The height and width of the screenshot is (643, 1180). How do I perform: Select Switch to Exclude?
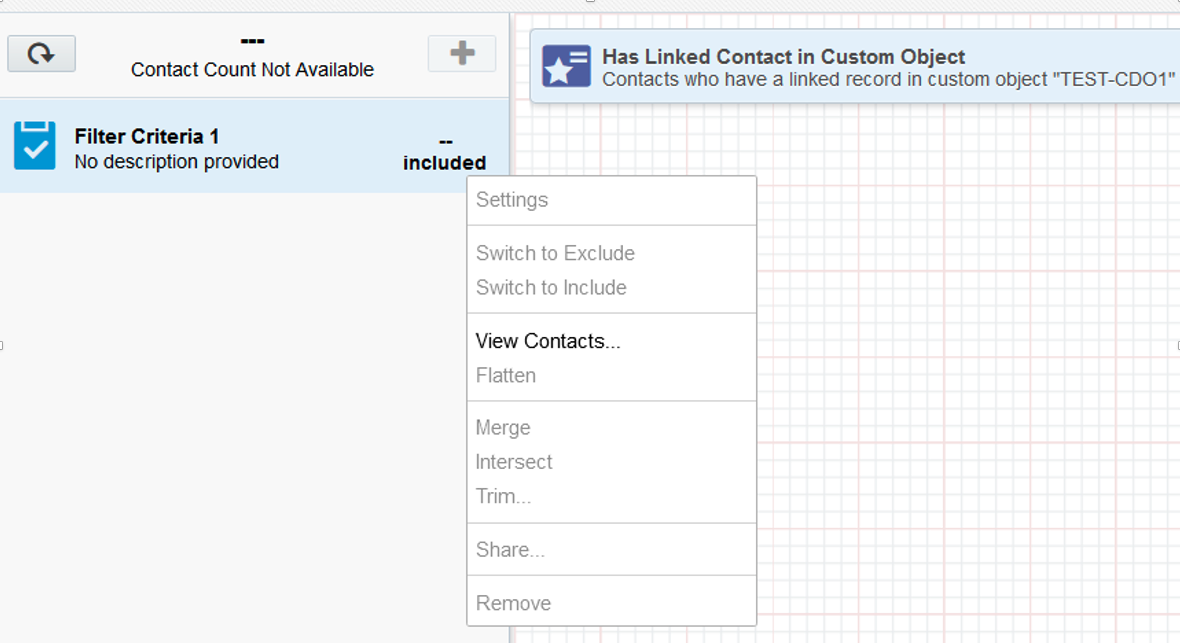pos(555,253)
